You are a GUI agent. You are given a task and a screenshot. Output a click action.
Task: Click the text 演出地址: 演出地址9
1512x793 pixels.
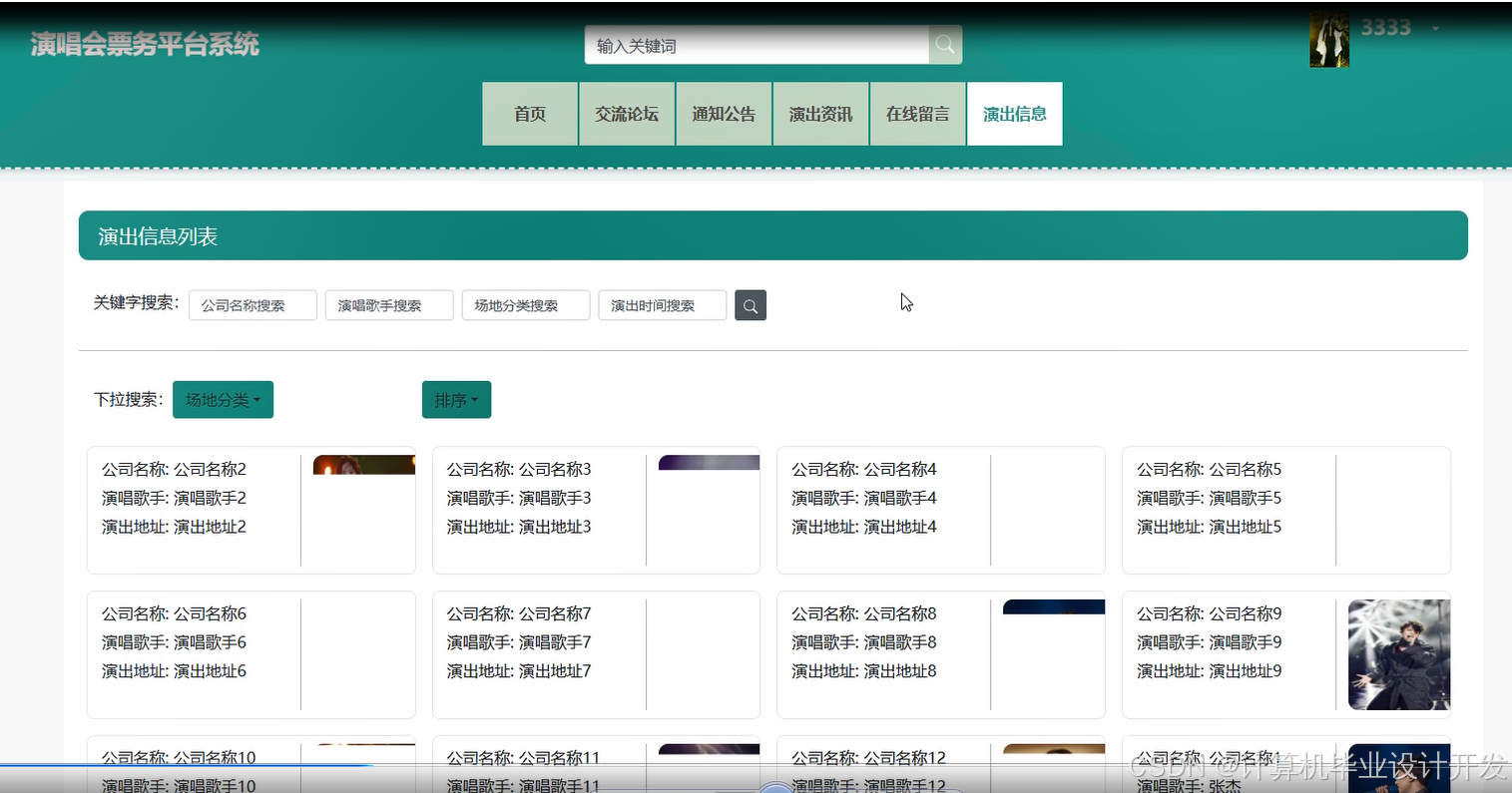tap(1210, 671)
